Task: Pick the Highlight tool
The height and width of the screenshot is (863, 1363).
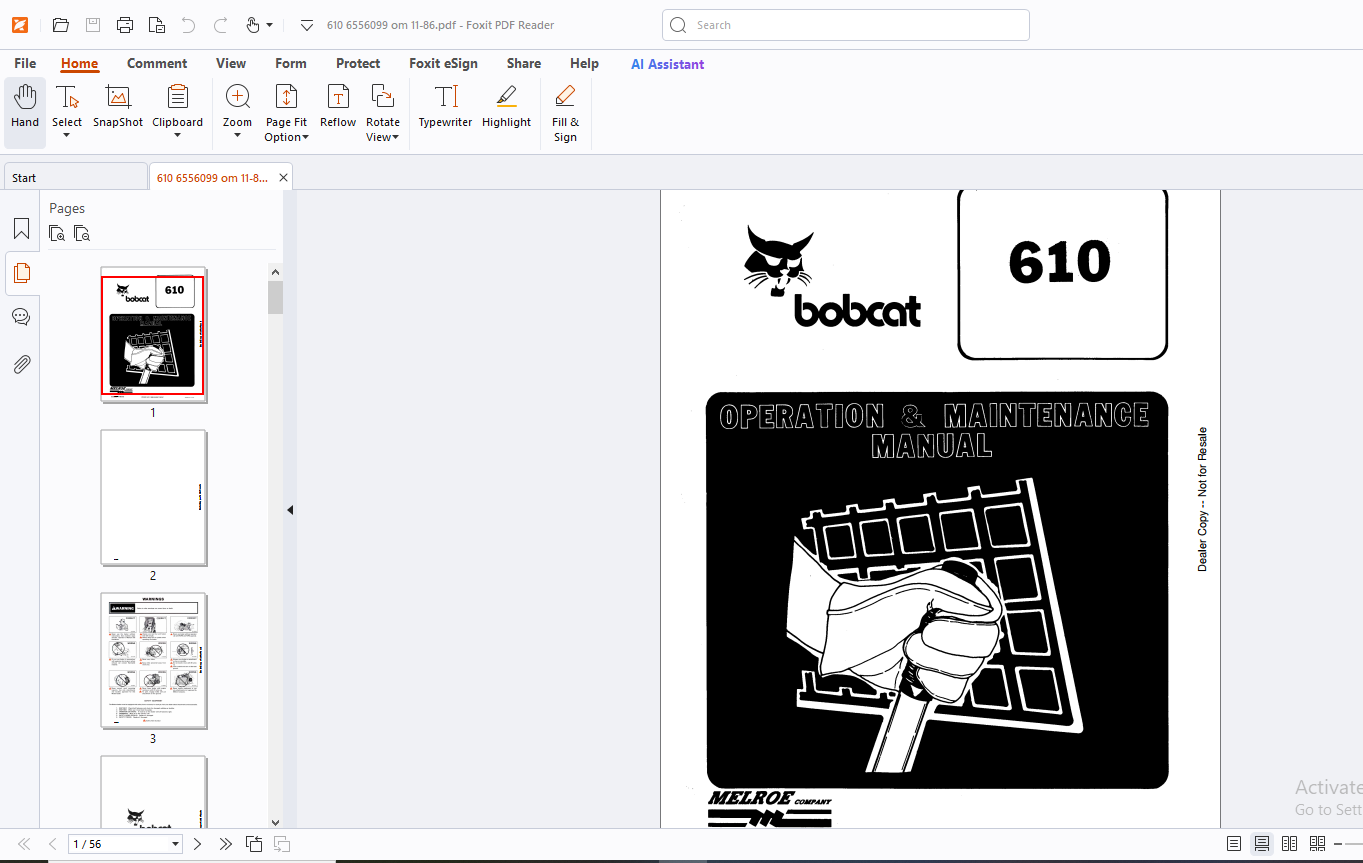Action: 506,106
